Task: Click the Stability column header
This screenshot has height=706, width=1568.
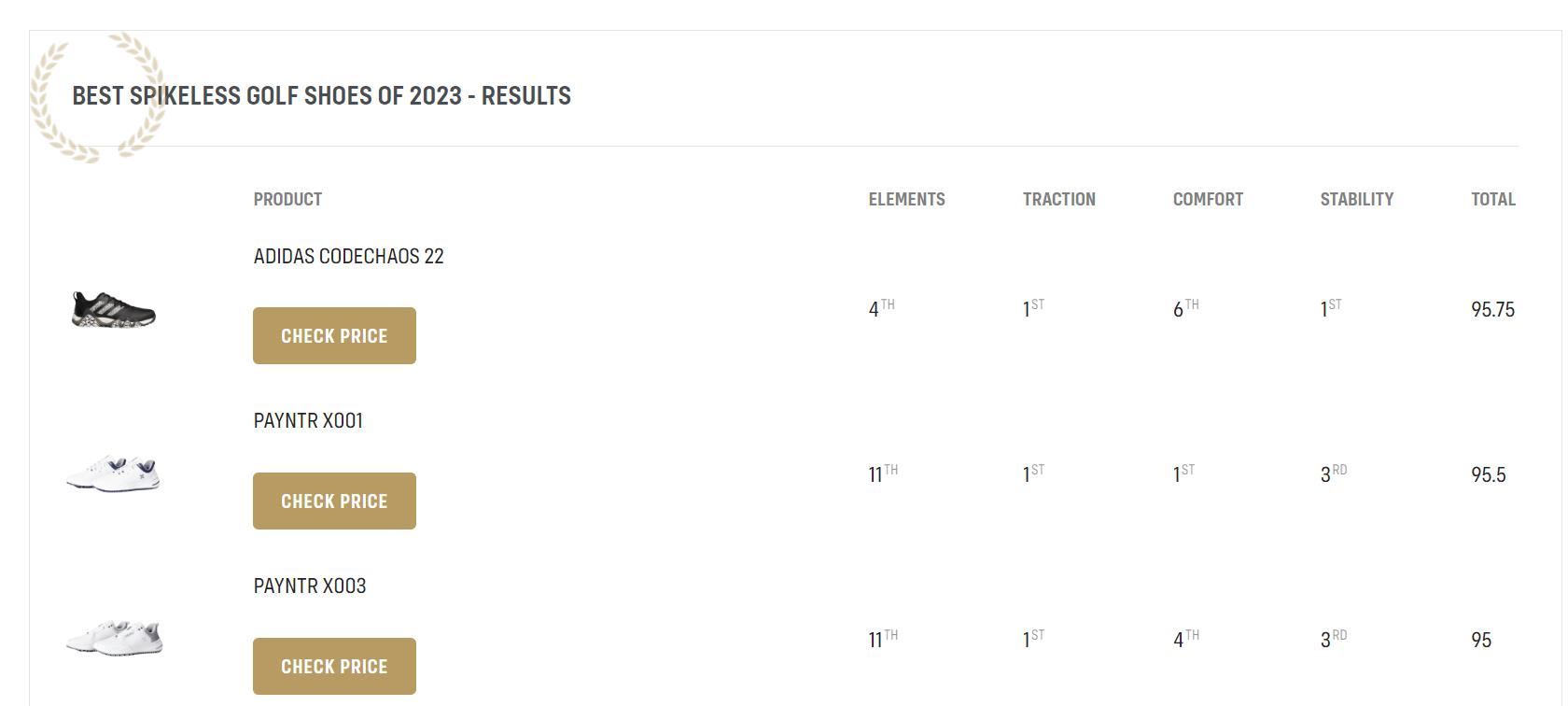Action: [x=1356, y=199]
